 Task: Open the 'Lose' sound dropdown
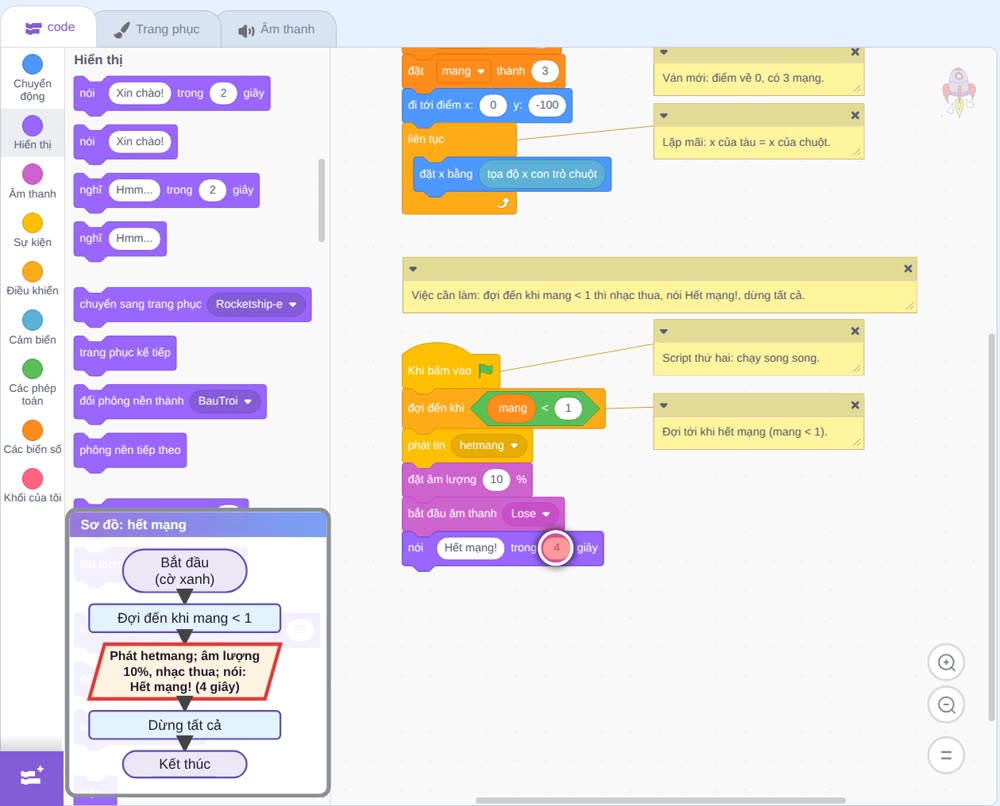tap(530, 513)
